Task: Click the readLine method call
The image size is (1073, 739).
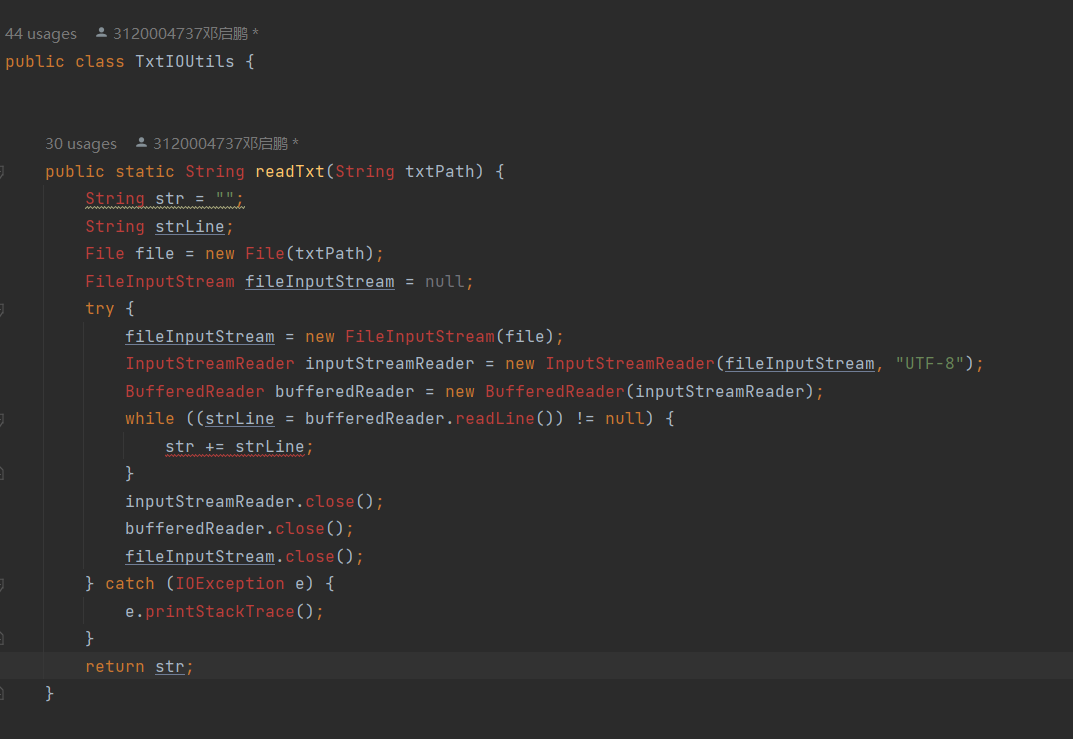Action: (495, 419)
